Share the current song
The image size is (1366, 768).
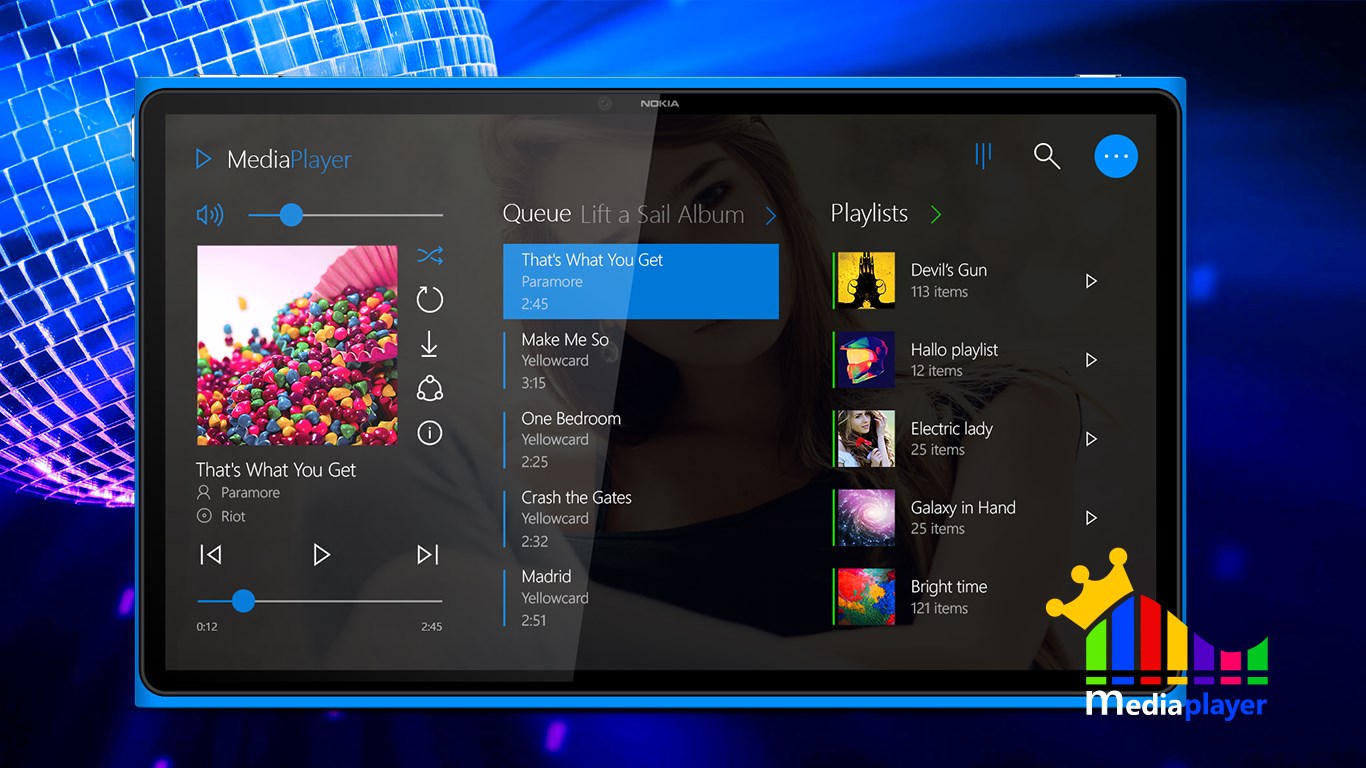point(430,389)
